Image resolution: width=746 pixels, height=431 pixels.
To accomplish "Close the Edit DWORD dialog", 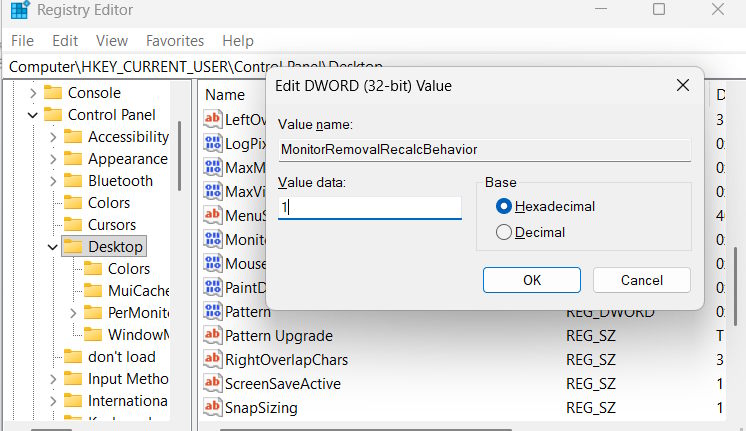I will coord(683,86).
